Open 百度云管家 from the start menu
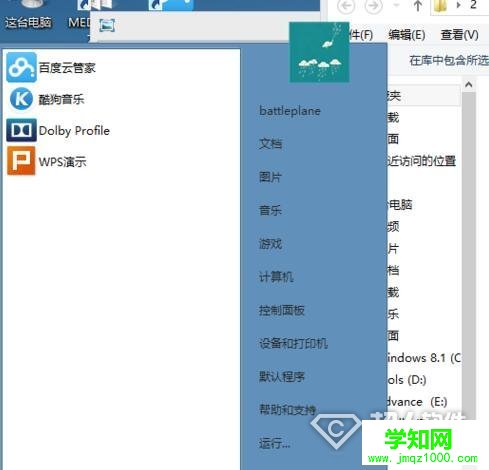The height and width of the screenshot is (470, 489). (52, 68)
